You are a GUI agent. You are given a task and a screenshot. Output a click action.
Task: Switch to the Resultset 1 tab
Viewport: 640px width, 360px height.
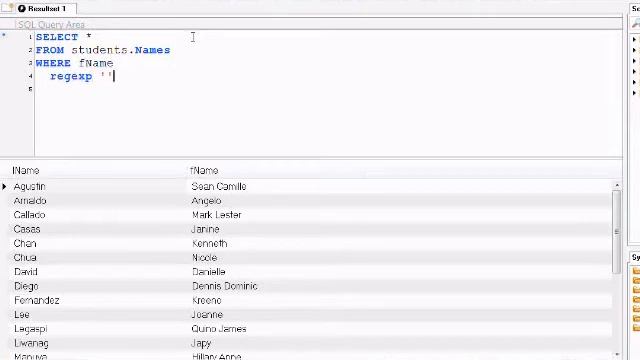coord(46,8)
